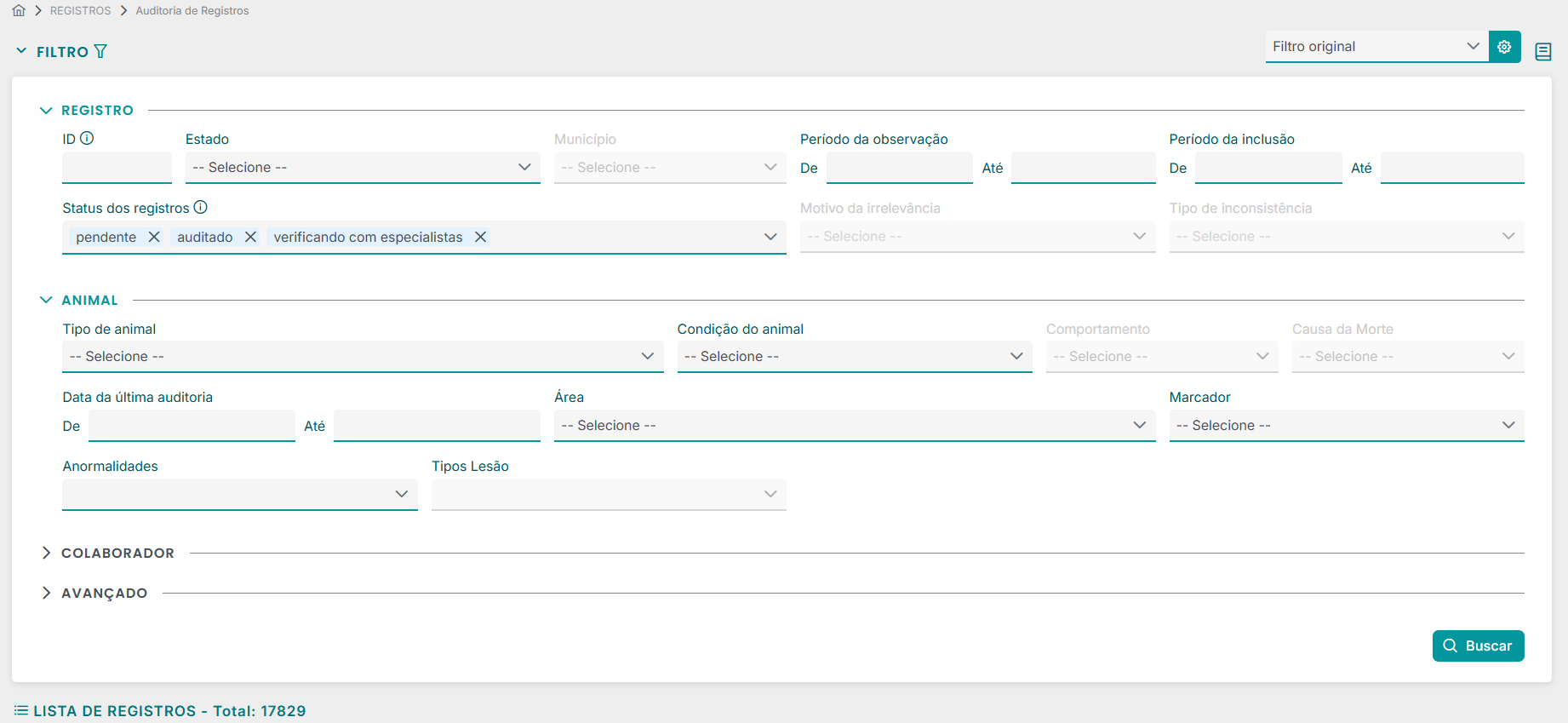Viewport: 1568px width, 723px height.
Task: Open filter settings gear button
Action: [1504, 47]
